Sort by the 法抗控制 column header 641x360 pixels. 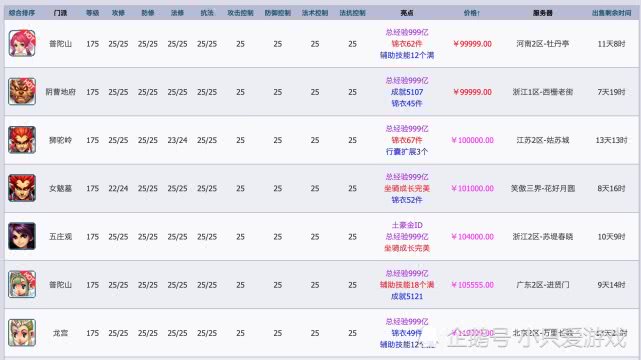[352, 13]
